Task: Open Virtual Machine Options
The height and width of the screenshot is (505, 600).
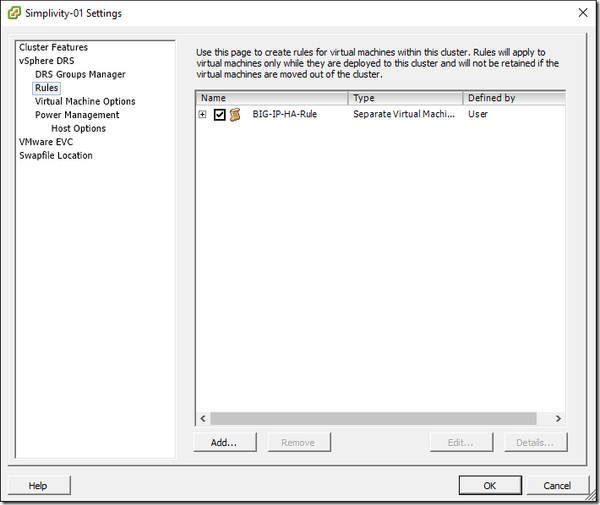Action: 85,101
